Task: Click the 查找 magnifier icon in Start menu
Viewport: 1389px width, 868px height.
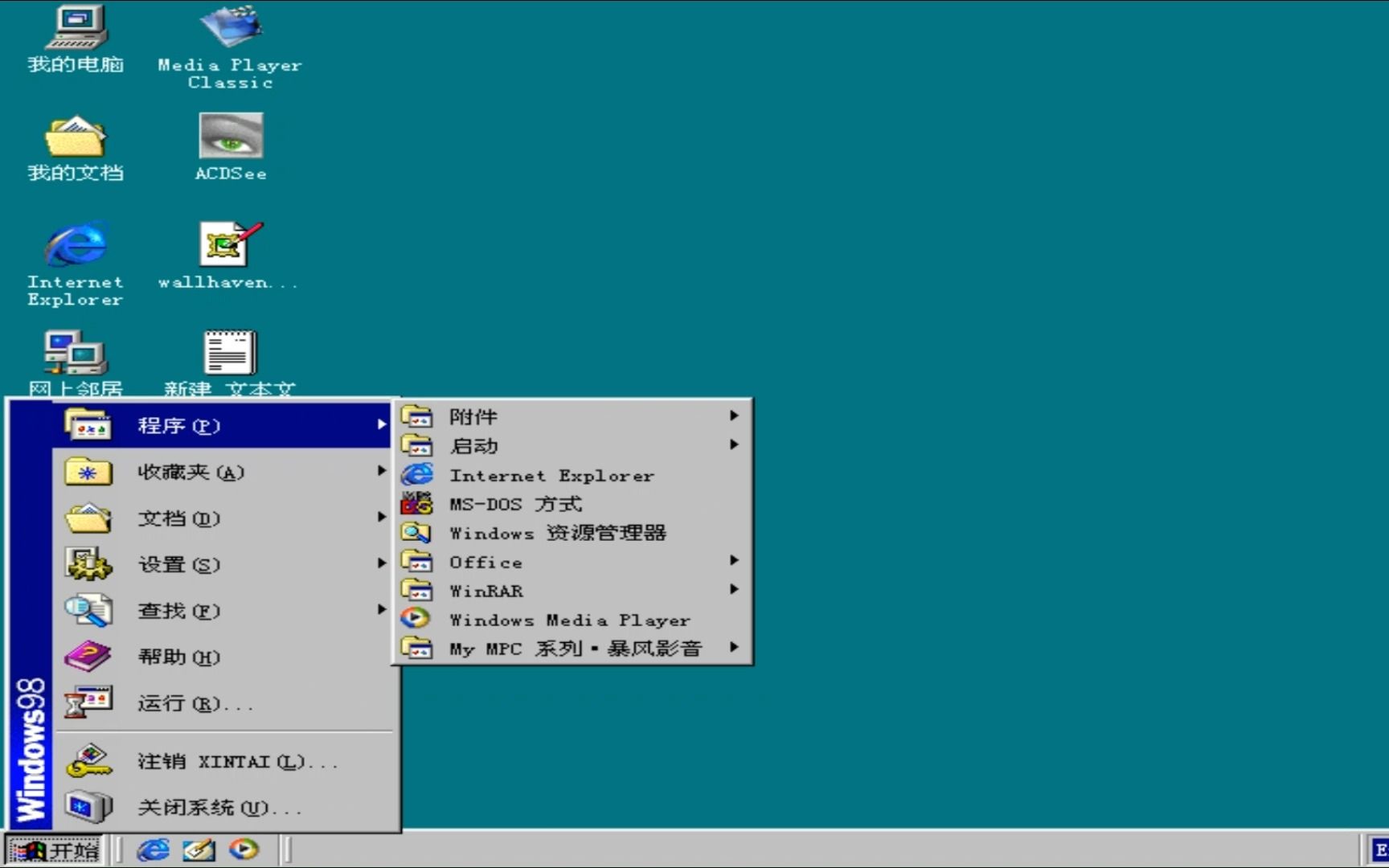Action: pos(88,610)
